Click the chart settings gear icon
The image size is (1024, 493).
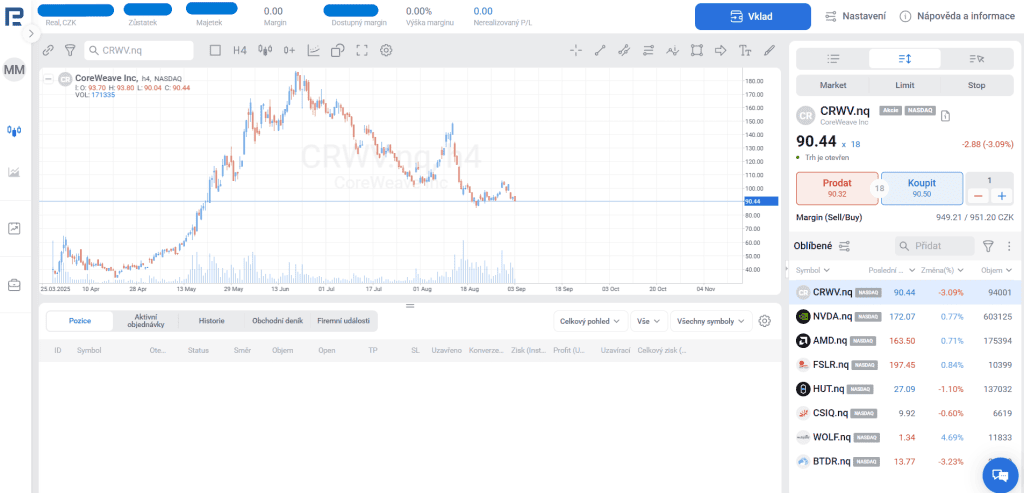tap(386, 50)
